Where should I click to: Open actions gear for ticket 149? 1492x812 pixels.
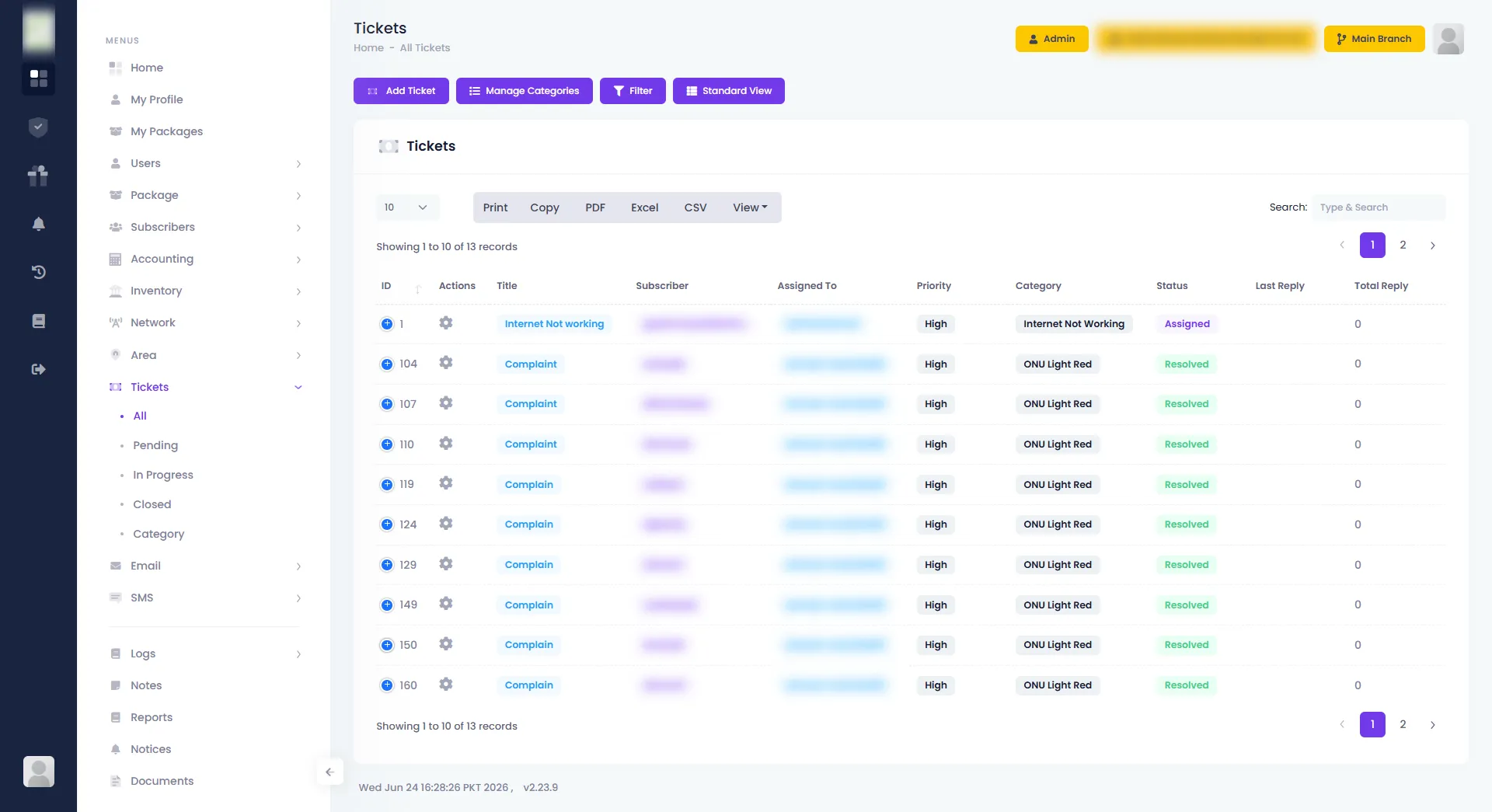[445, 603]
